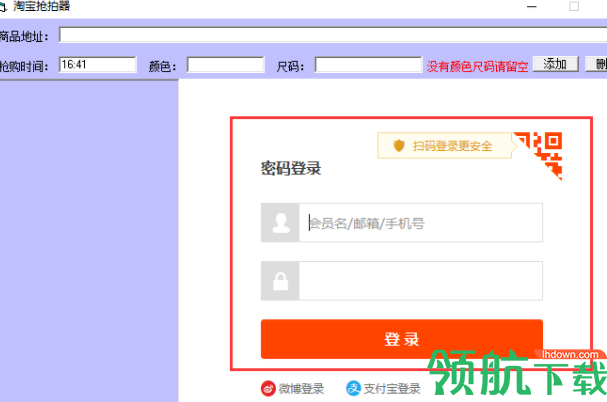Click the password field beside the lock icon

421,281
